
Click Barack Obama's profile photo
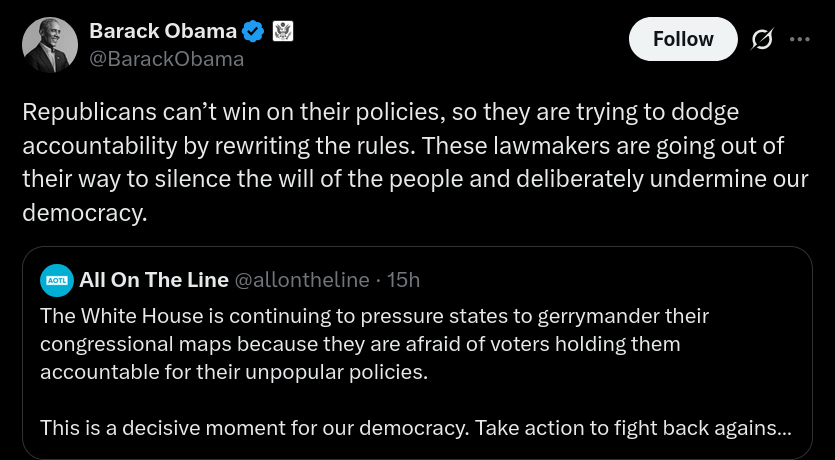50,45
